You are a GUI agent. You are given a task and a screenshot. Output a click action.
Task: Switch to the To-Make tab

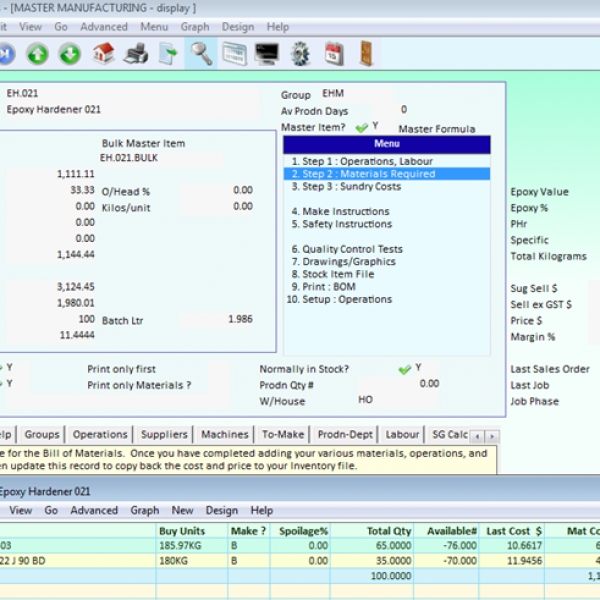coord(283,435)
